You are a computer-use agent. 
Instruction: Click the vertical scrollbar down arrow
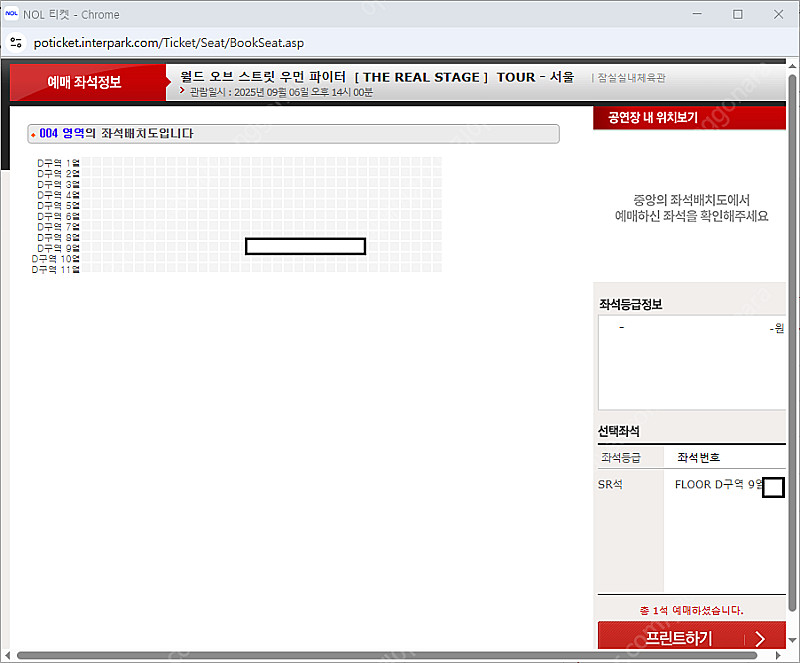tap(792, 640)
